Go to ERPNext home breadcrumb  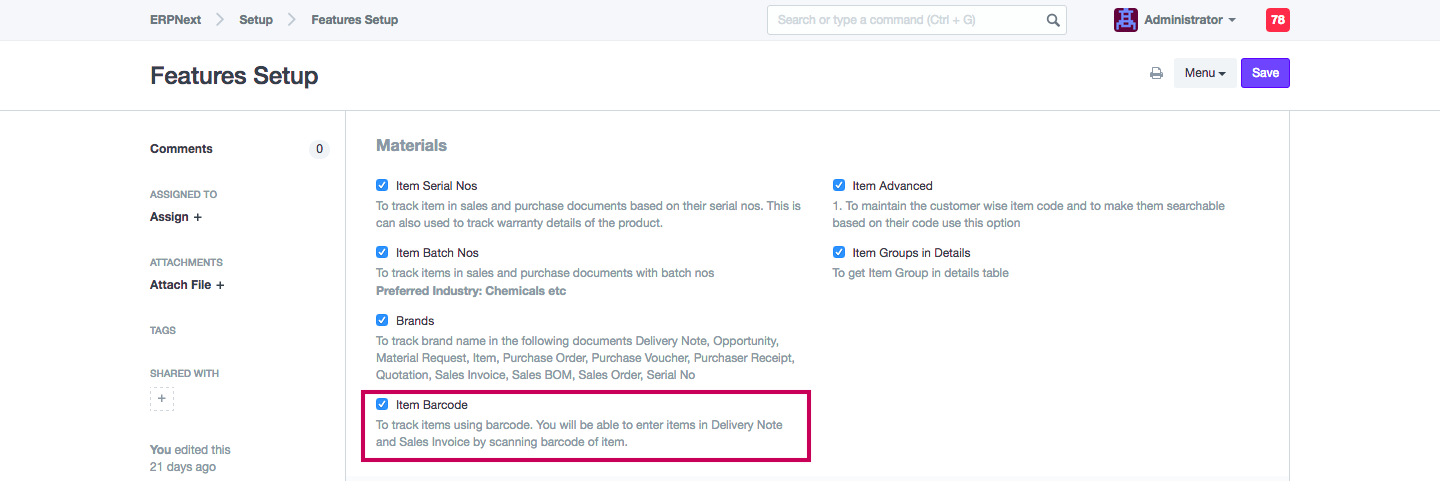point(176,20)
